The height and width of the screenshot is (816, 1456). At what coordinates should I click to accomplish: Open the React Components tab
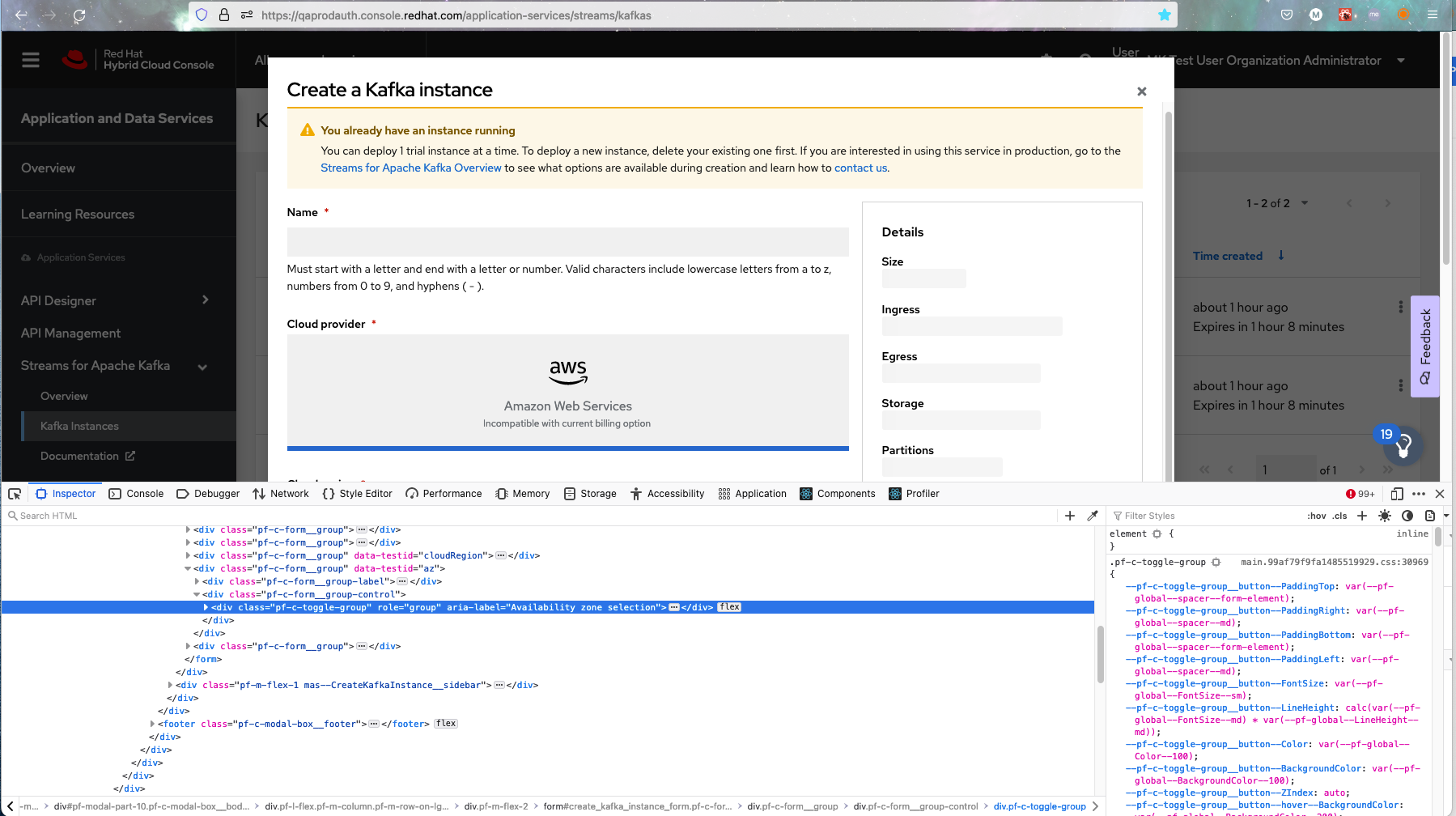[x=838, y=494]
